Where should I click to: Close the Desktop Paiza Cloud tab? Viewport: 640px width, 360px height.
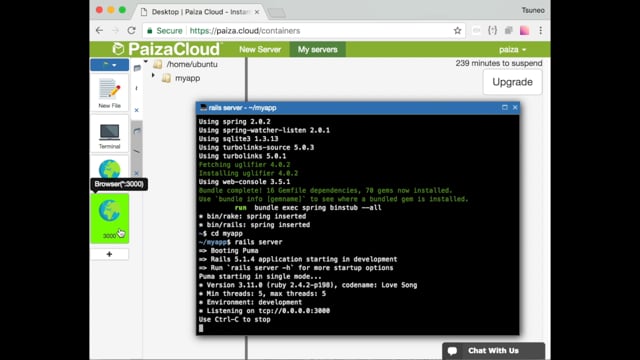(x=257, y=12)
